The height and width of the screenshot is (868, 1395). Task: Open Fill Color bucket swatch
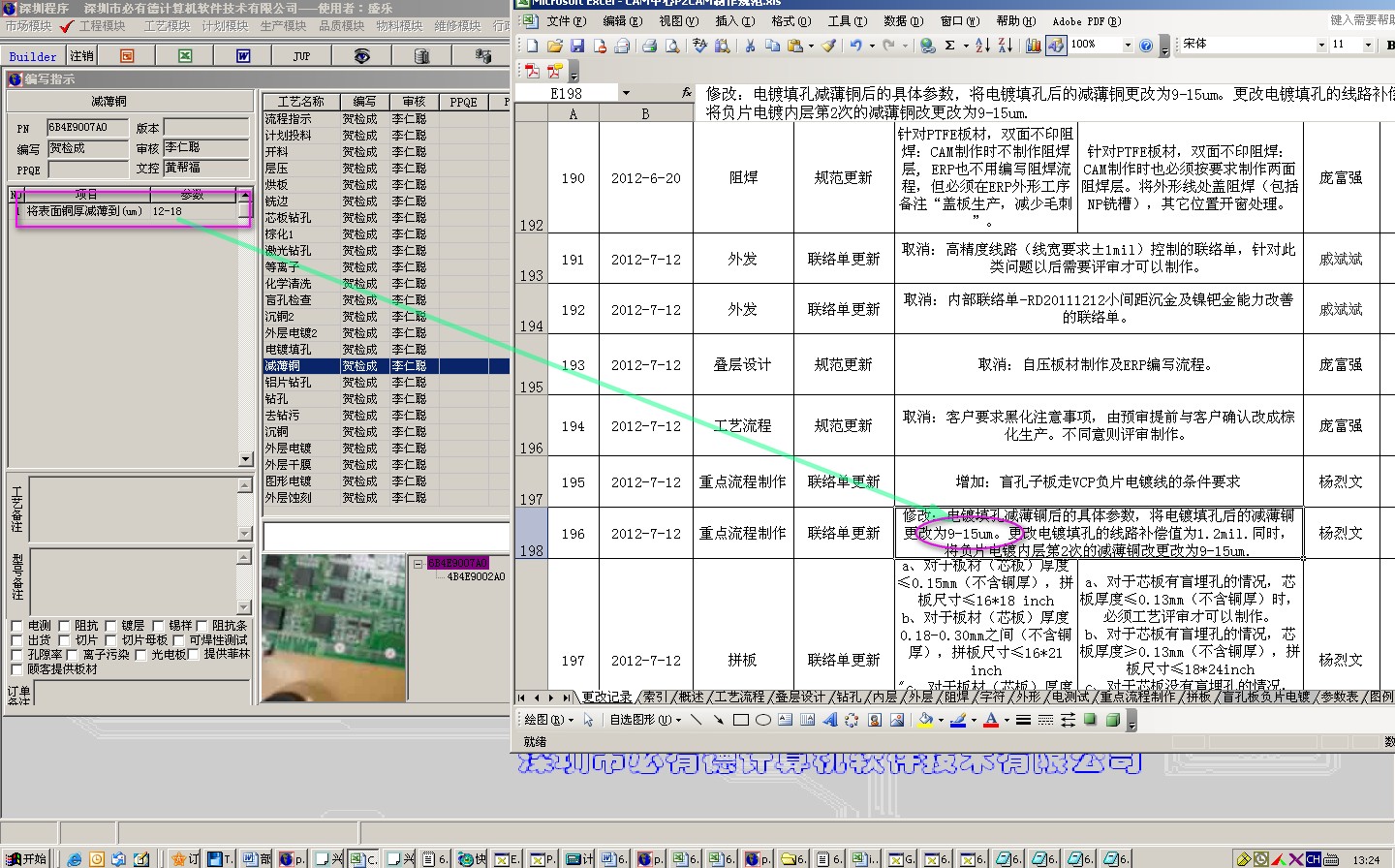pos(925,720)
